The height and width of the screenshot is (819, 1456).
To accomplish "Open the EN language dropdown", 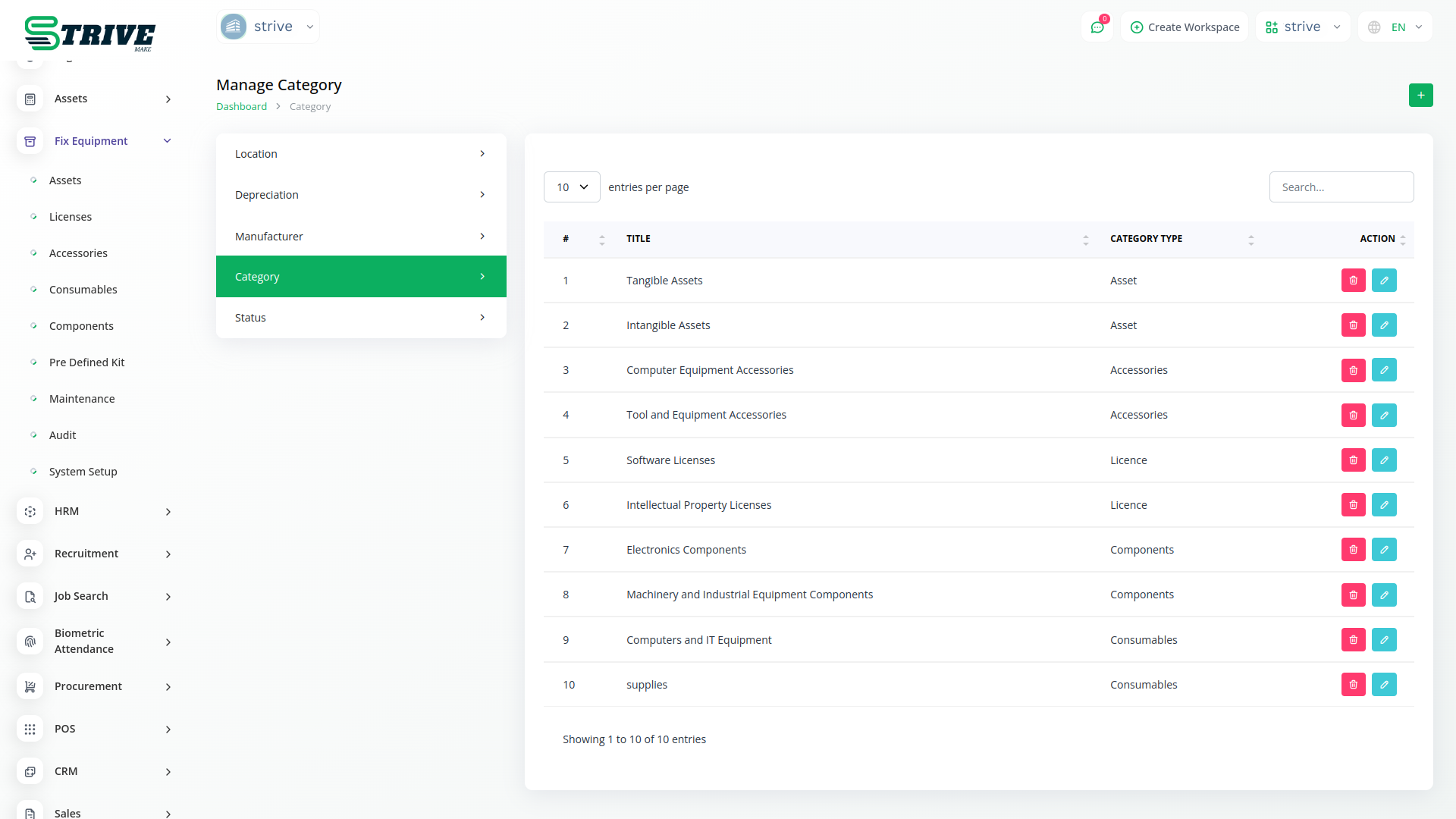I will point(1397,27).
